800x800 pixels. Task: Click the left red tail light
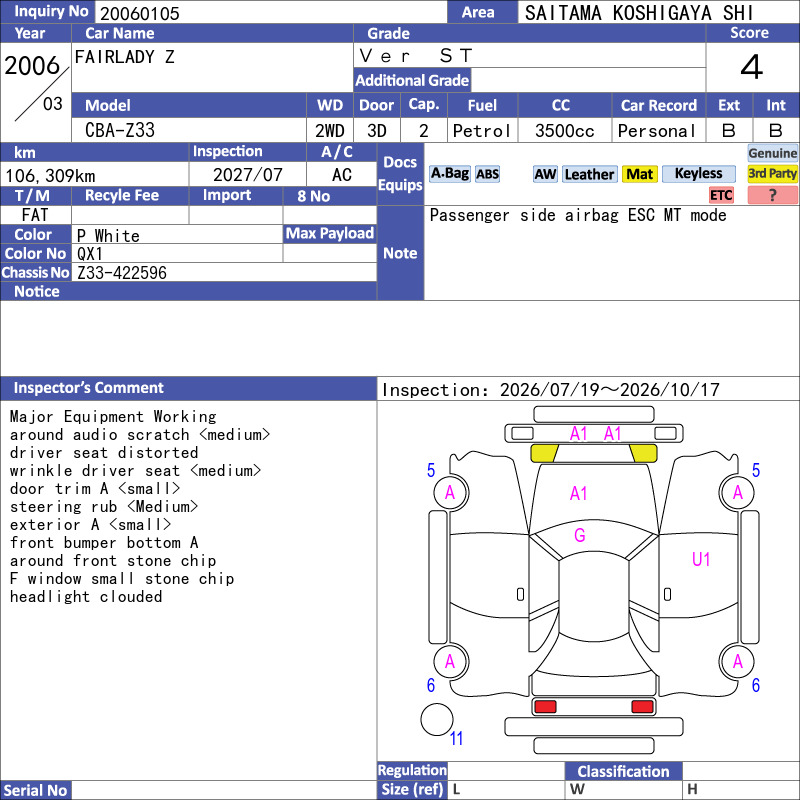545,707
